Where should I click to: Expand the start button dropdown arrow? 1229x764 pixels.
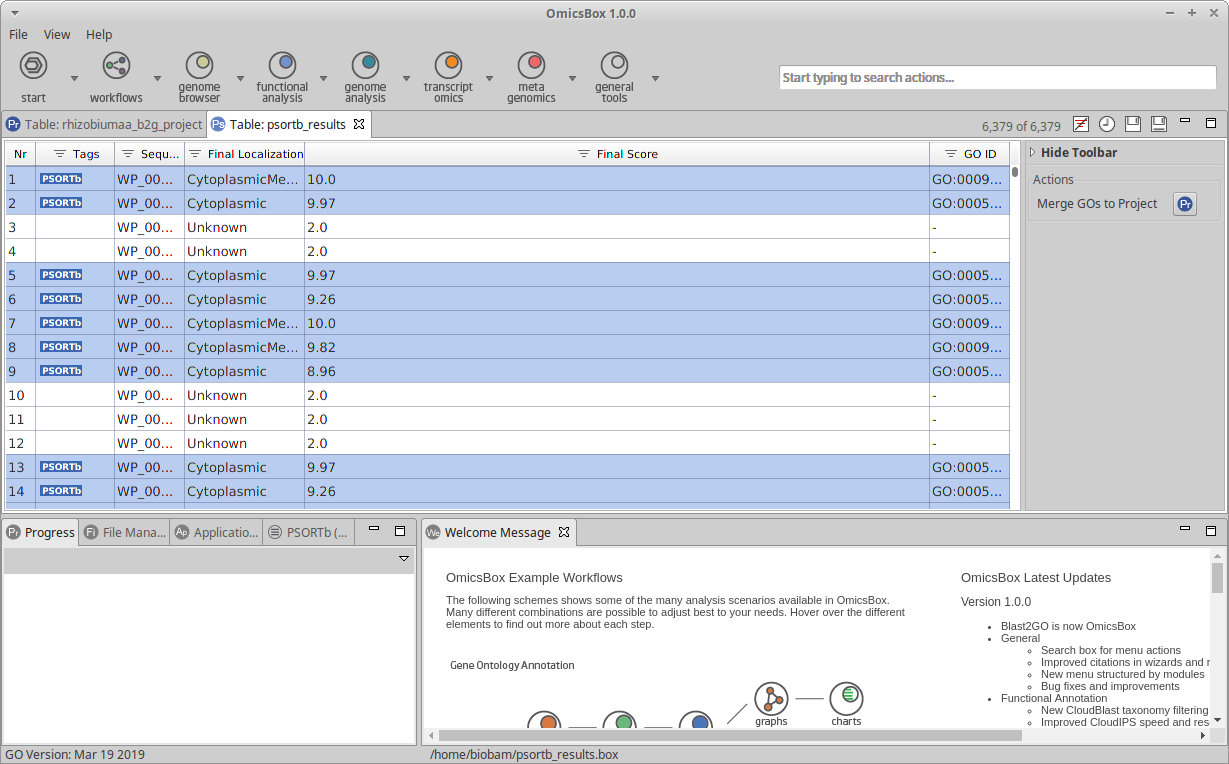click(74, 78)
